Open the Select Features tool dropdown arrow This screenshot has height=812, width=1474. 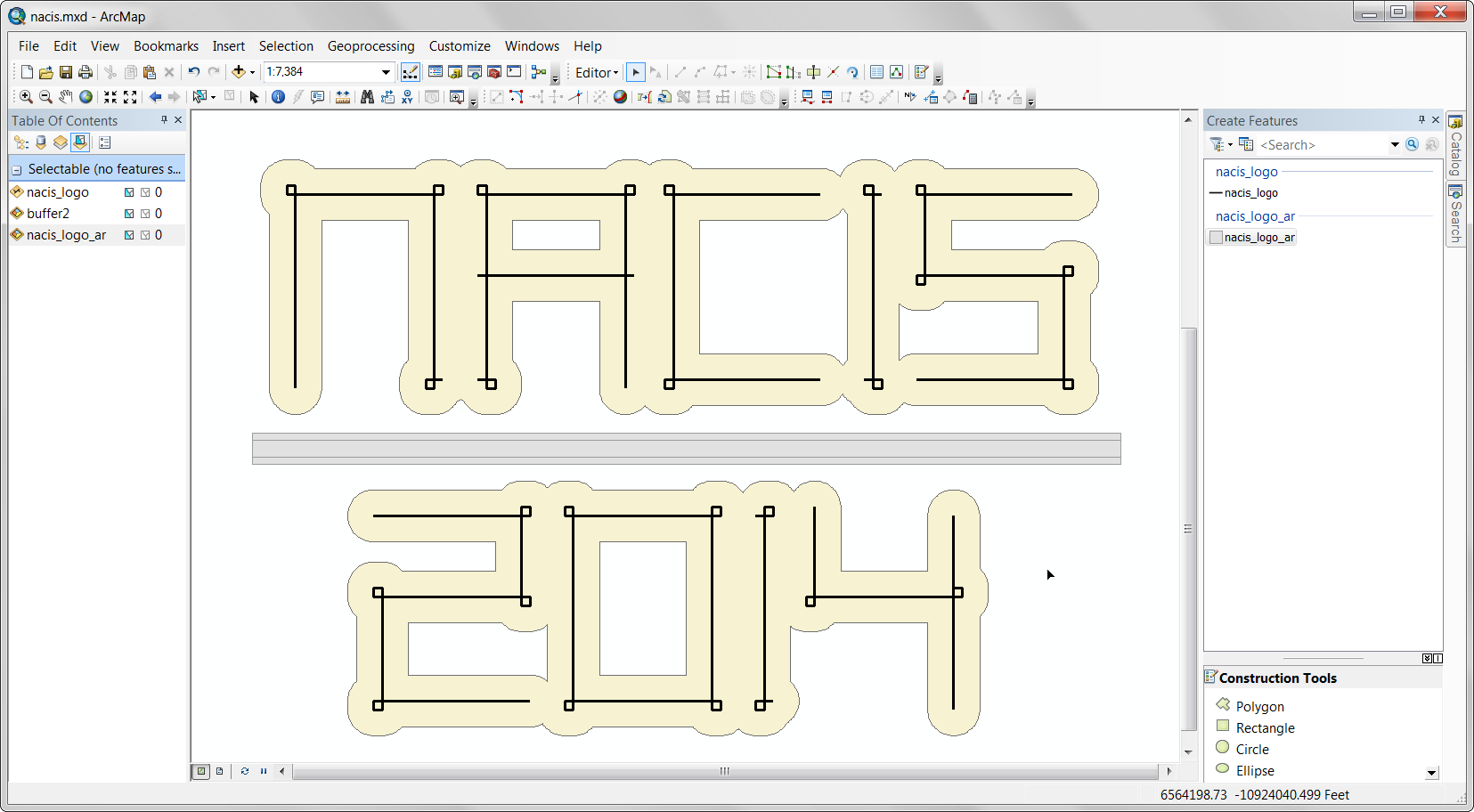(x=214, y=97)
